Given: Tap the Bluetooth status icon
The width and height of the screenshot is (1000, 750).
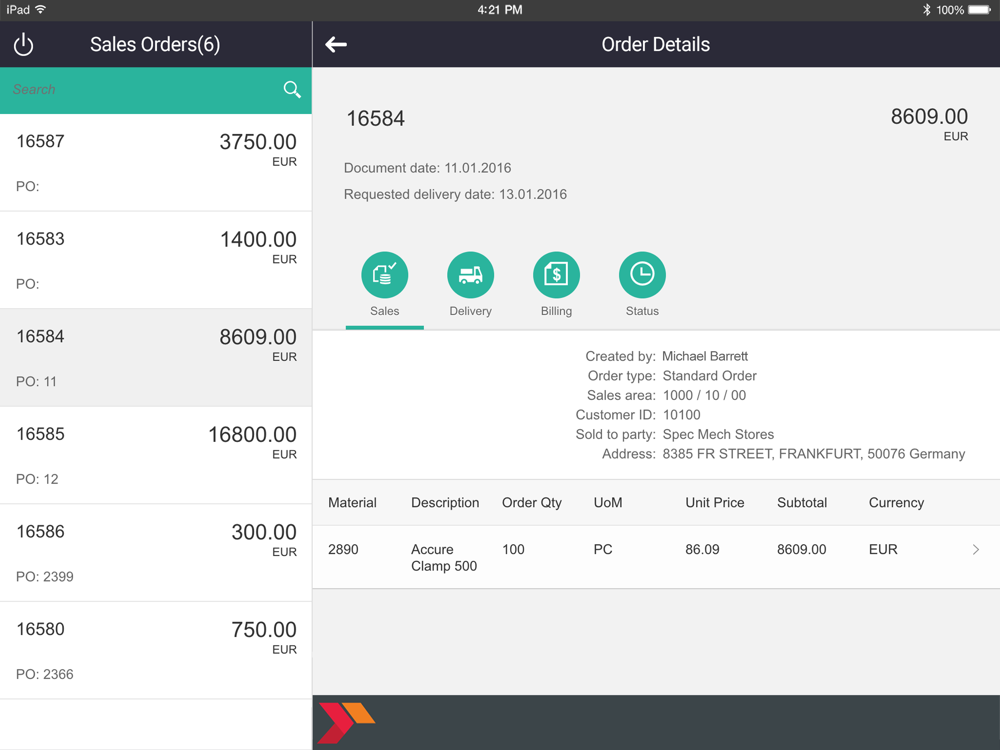Looking at the screenshot, I should point(927,10).
